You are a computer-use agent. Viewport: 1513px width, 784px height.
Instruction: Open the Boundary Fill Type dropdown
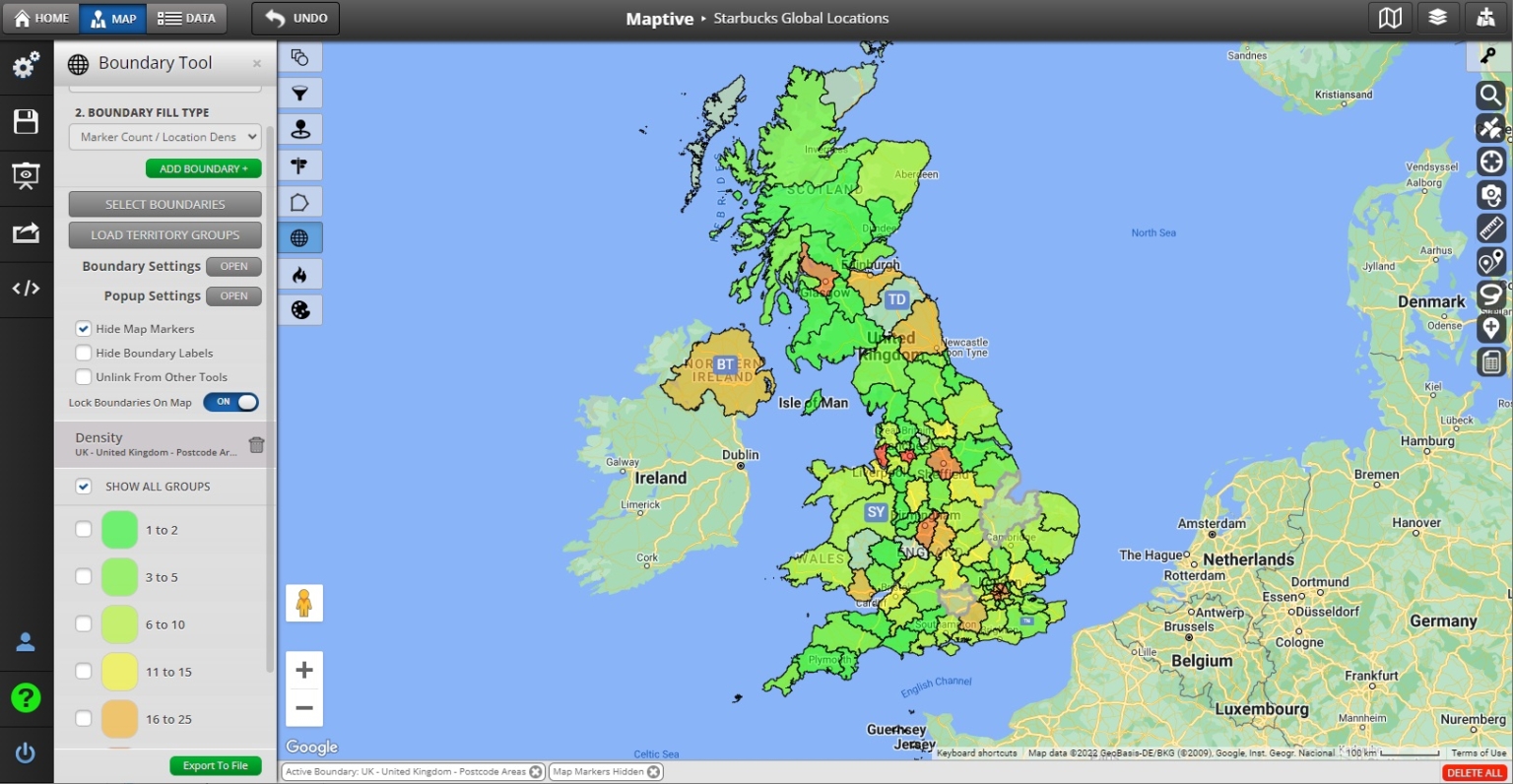[x=164, y=137]
